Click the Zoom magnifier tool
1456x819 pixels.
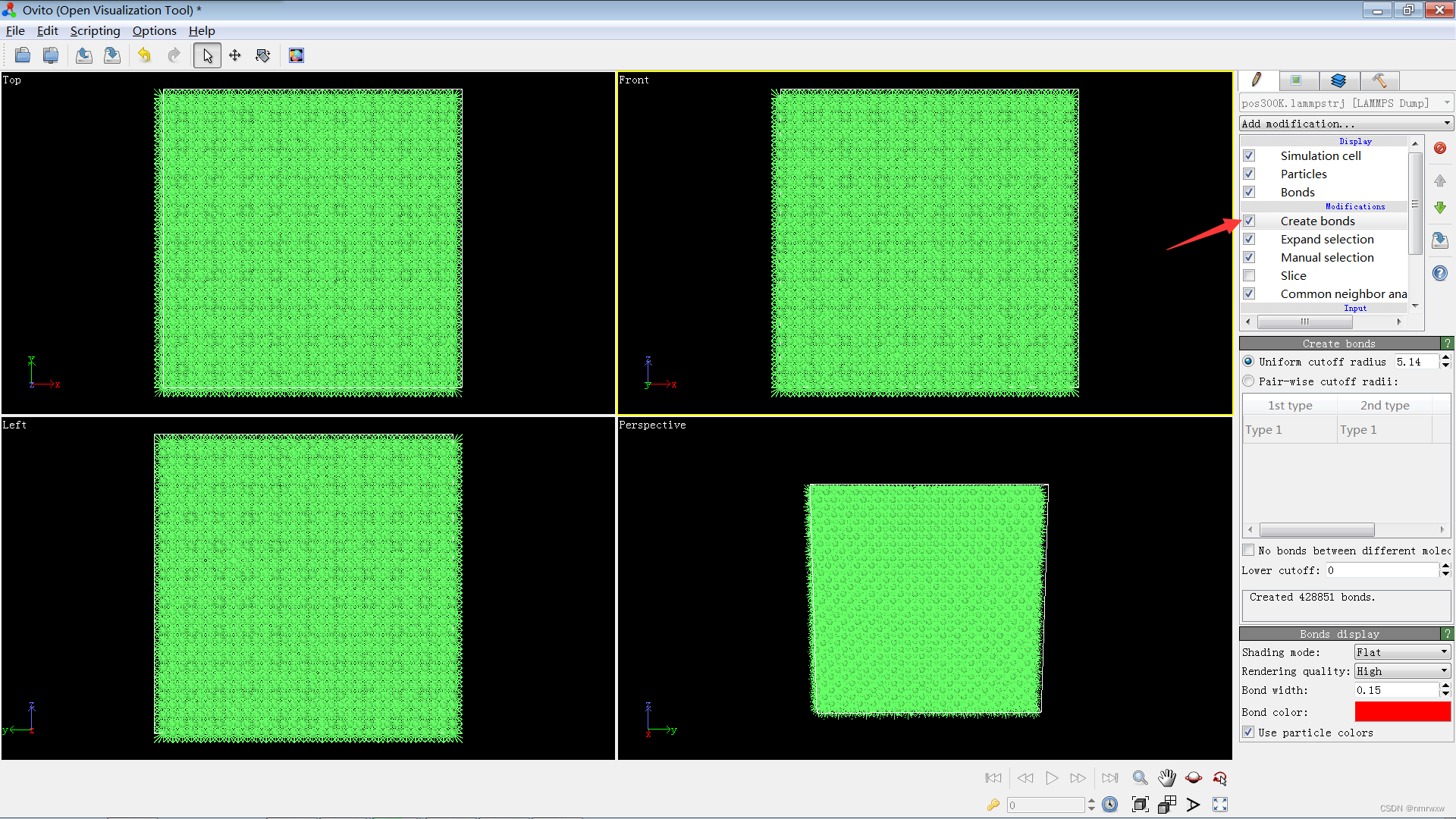1140,778
